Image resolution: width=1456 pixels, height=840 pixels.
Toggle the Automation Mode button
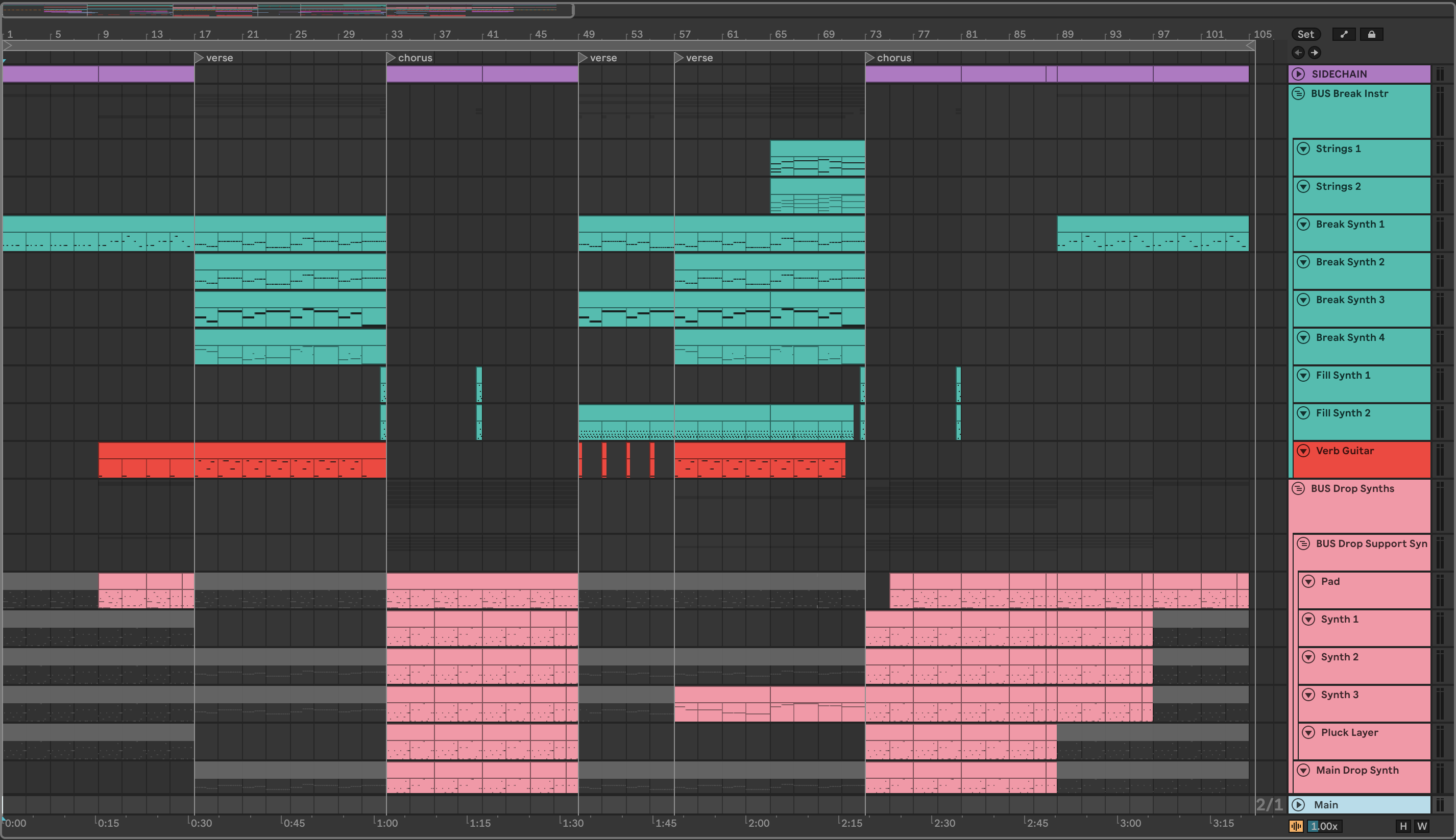[x=1344, y=34]
